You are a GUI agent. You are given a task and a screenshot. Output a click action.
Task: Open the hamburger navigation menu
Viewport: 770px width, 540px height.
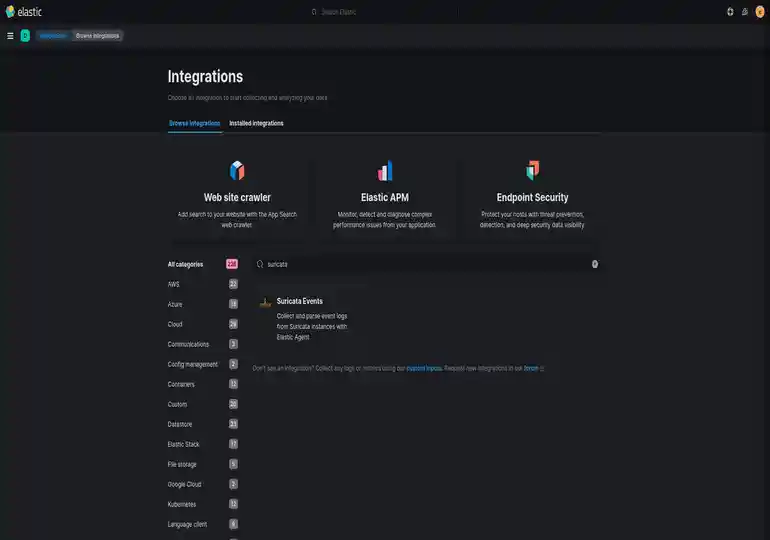(10, 36)
